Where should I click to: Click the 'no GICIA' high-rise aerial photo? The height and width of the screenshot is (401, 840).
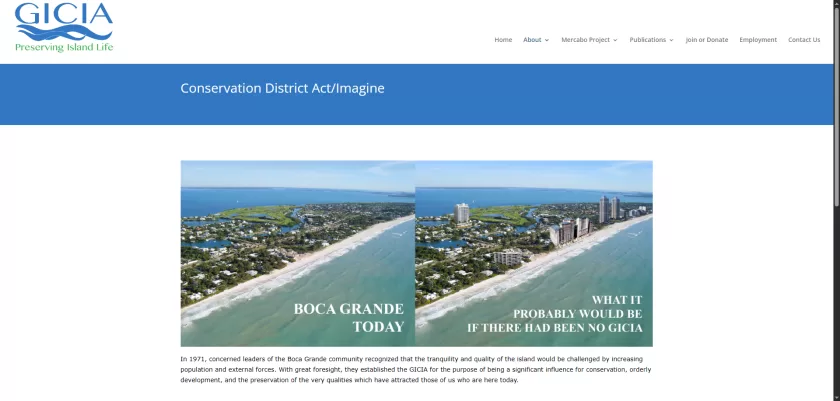[533, 230]
